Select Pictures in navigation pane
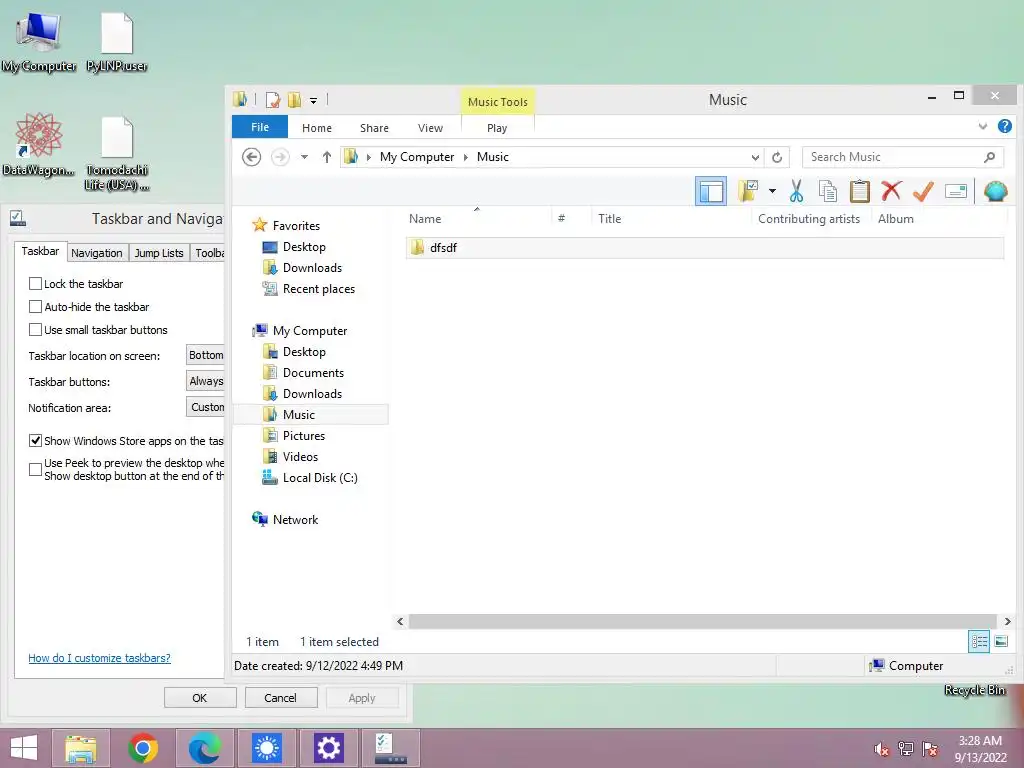The image size is (1024, 768). [x=304, y=436]
